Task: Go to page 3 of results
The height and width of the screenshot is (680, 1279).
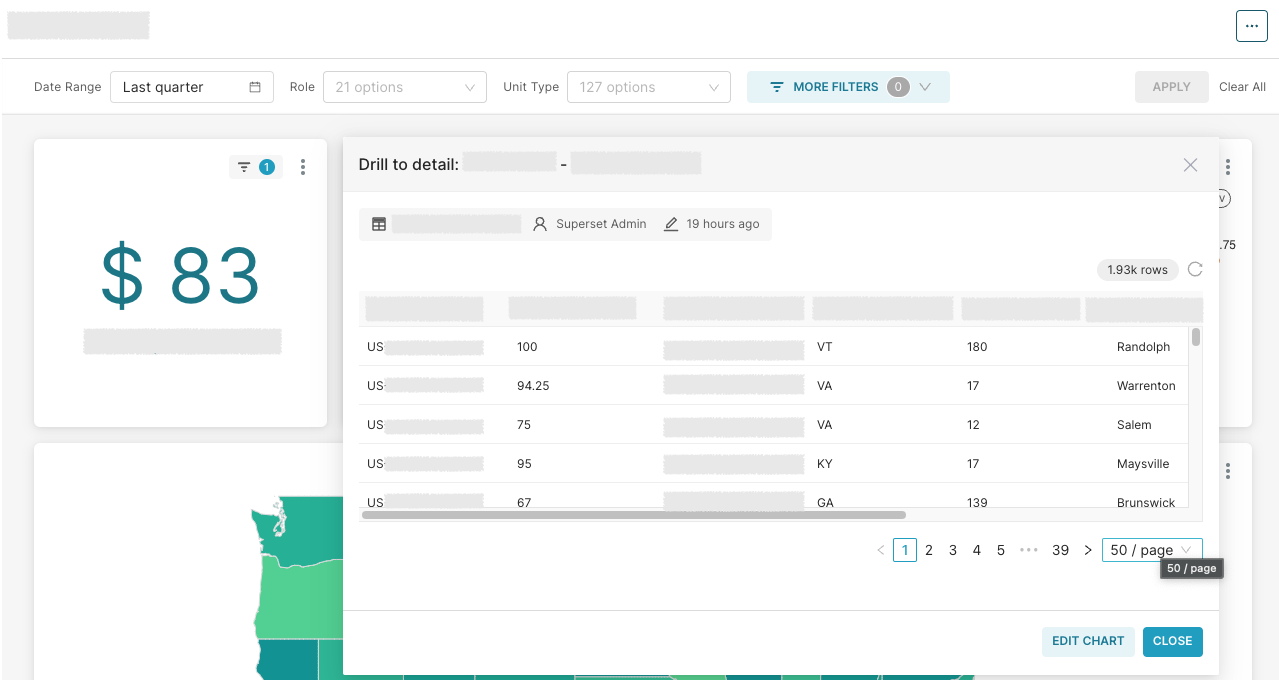Action: 953,550
